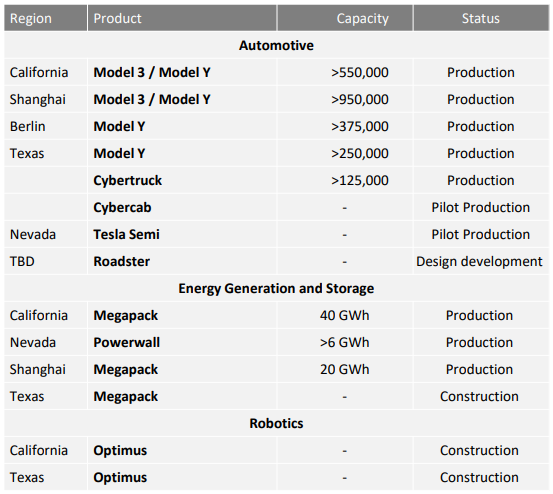The image size is (553, 494).
Task: Select the Automotive section heading
Action: (276, 45)
